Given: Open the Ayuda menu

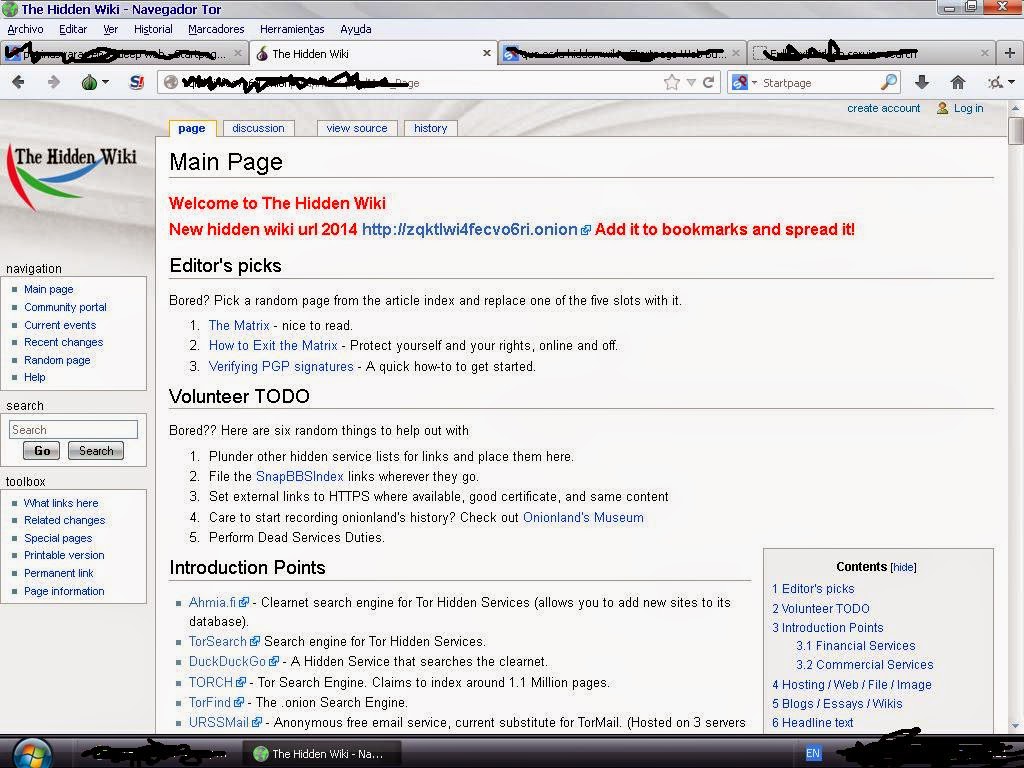Looking at the screenshot, I should tap(356, 29).
